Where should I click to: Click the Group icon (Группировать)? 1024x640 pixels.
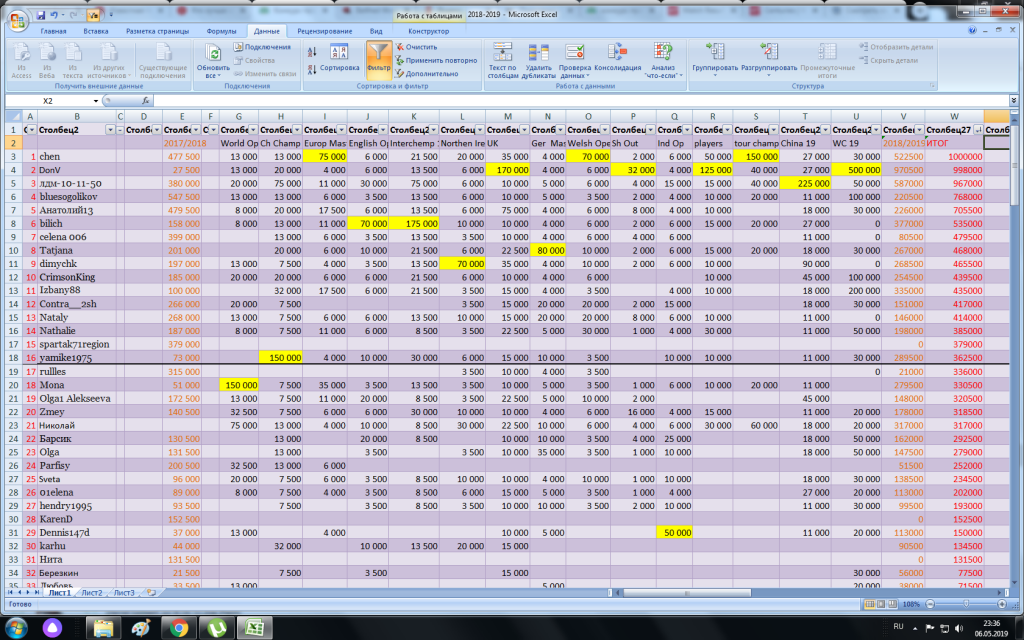[x=714, y=55]
